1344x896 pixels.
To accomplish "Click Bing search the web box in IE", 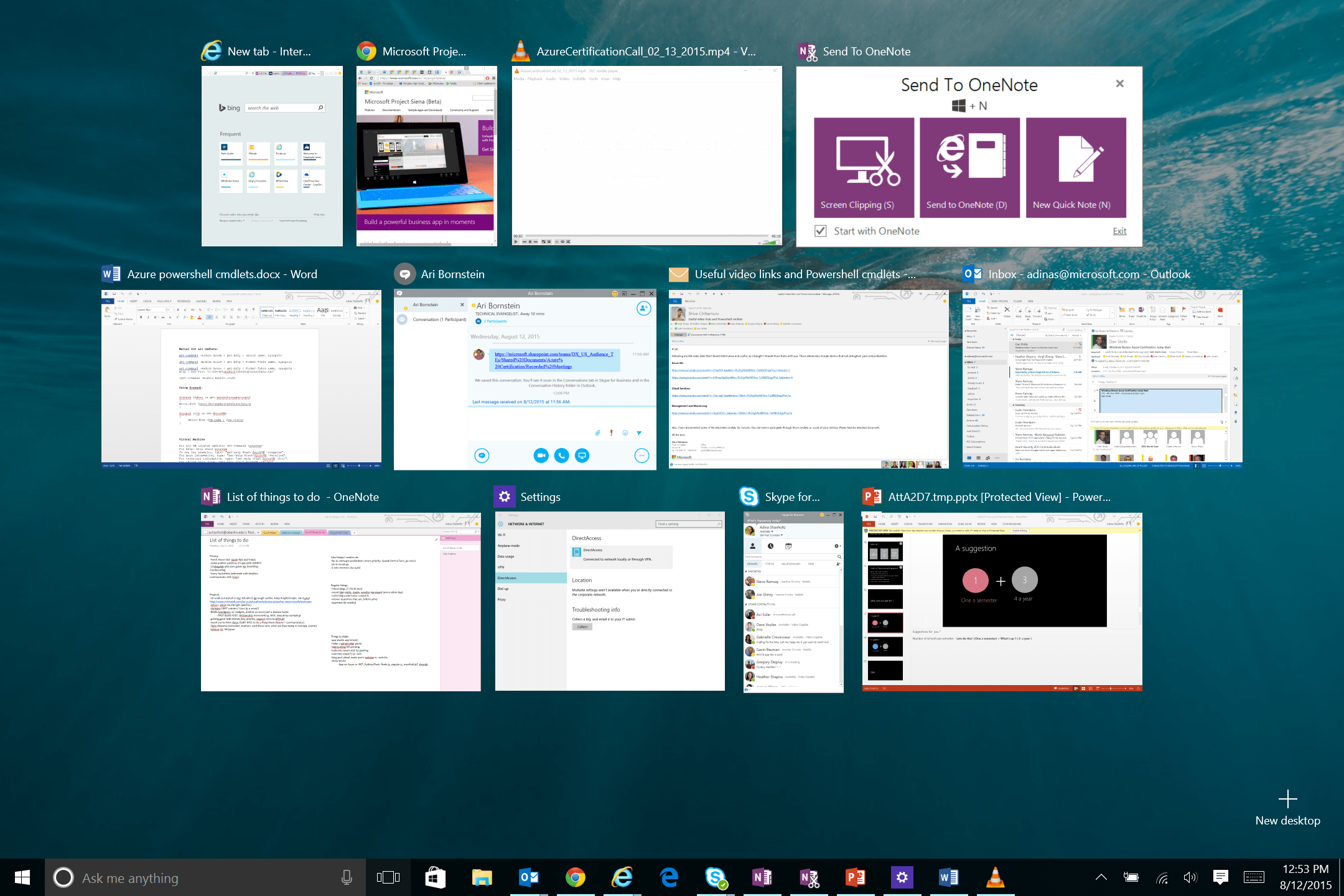I will click(x=284, y=108).
